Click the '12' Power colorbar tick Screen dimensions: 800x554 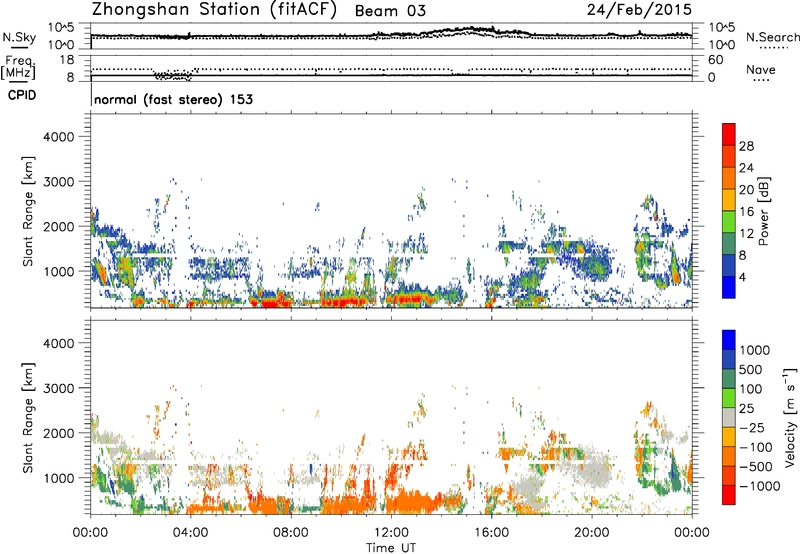(746, 234)
